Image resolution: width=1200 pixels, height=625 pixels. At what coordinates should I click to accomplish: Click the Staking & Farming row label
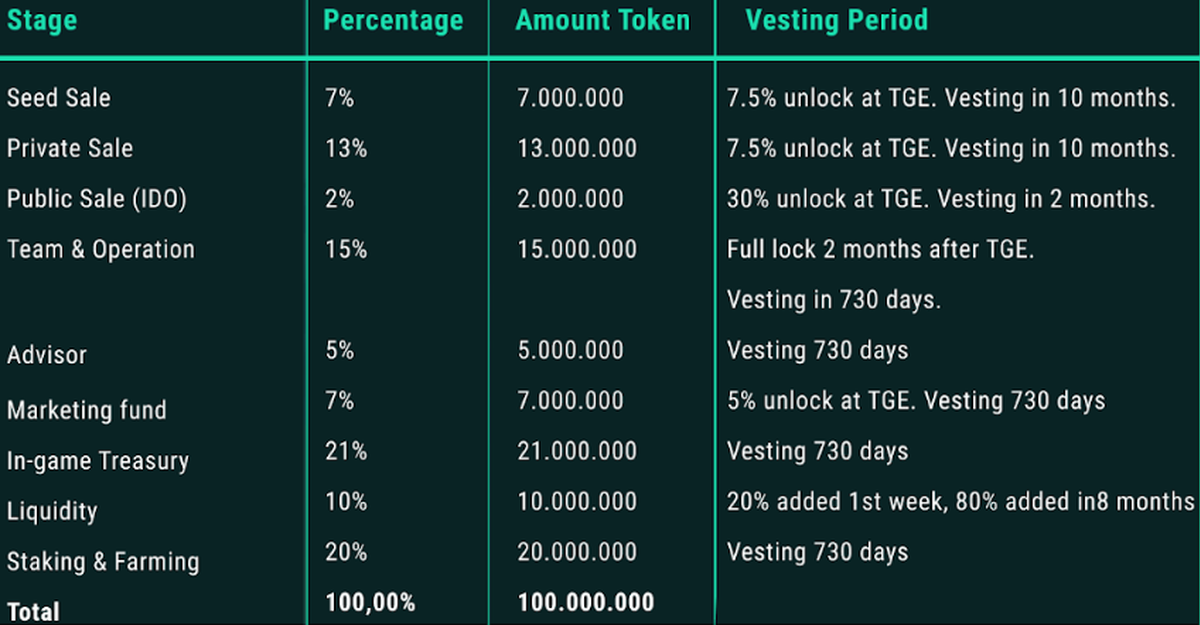[103, 562]
